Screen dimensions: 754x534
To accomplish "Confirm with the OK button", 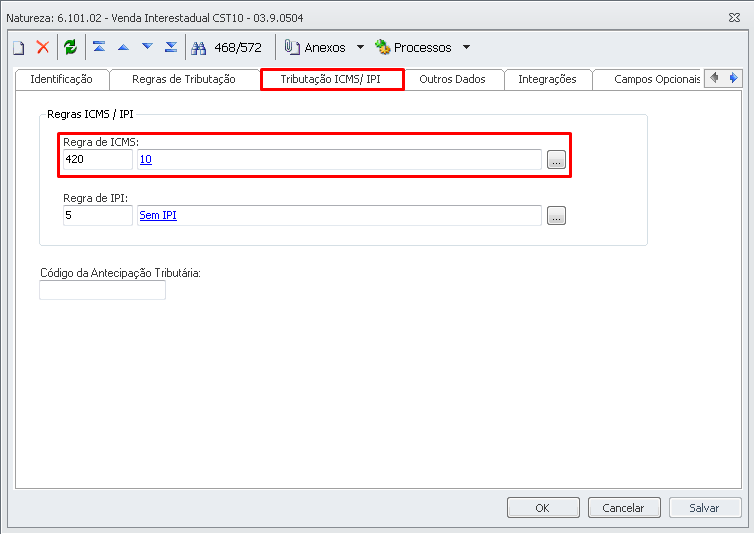I will click(543, 508).
